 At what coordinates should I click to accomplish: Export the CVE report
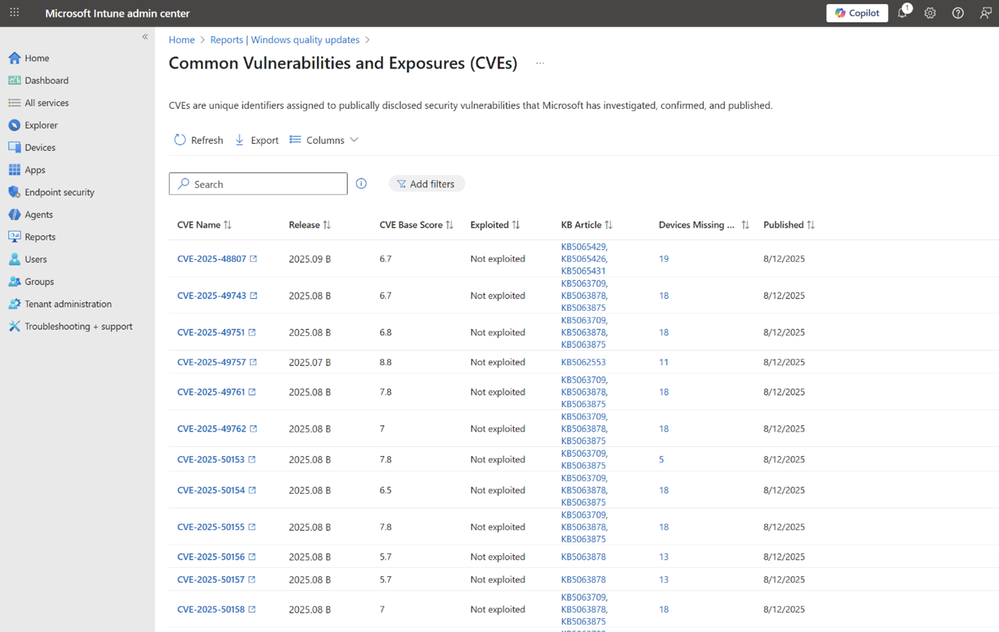tap(257, 140)
